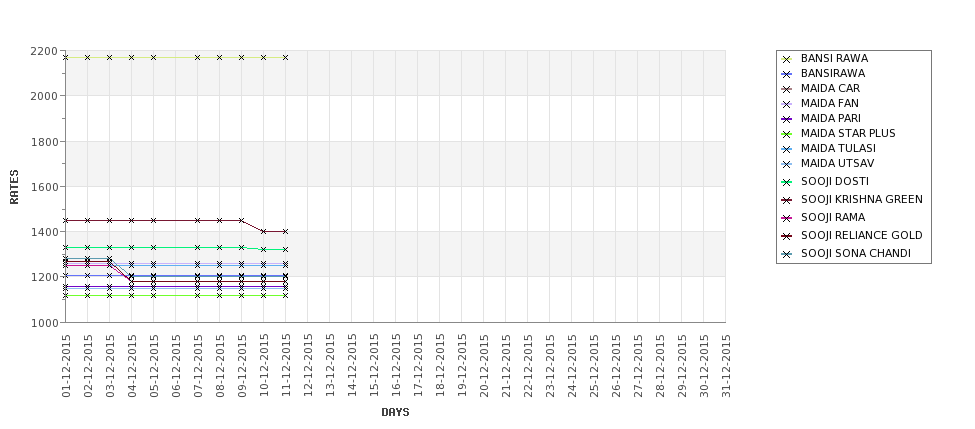975x429 pixels.
Task: Click MAIDA PARI legend label
Action: click(831, 118)
